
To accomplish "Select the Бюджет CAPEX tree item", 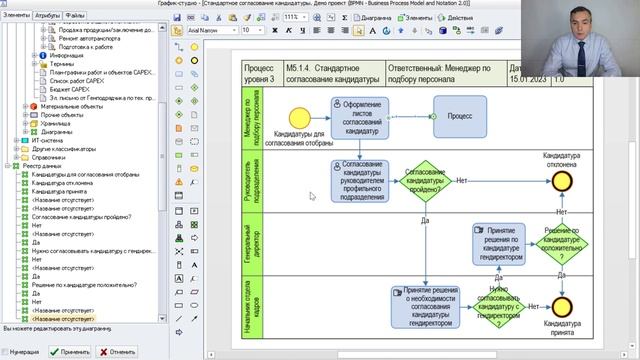I will tap(69, 89).
